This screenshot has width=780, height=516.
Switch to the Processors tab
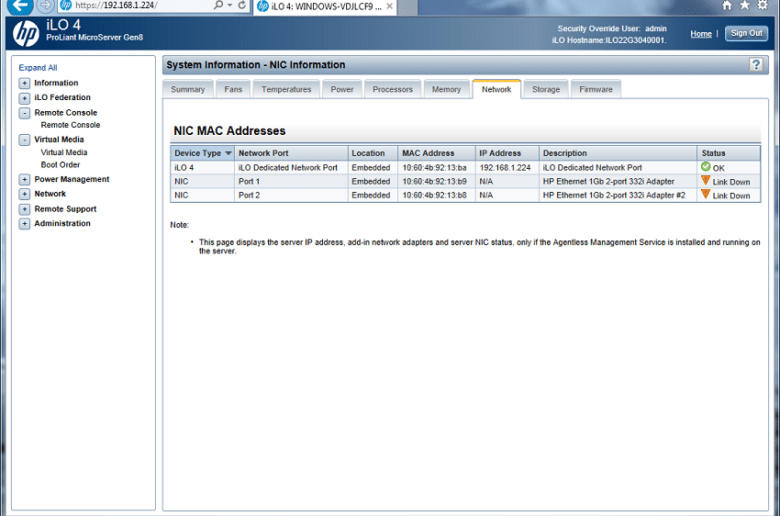point(392,90)
